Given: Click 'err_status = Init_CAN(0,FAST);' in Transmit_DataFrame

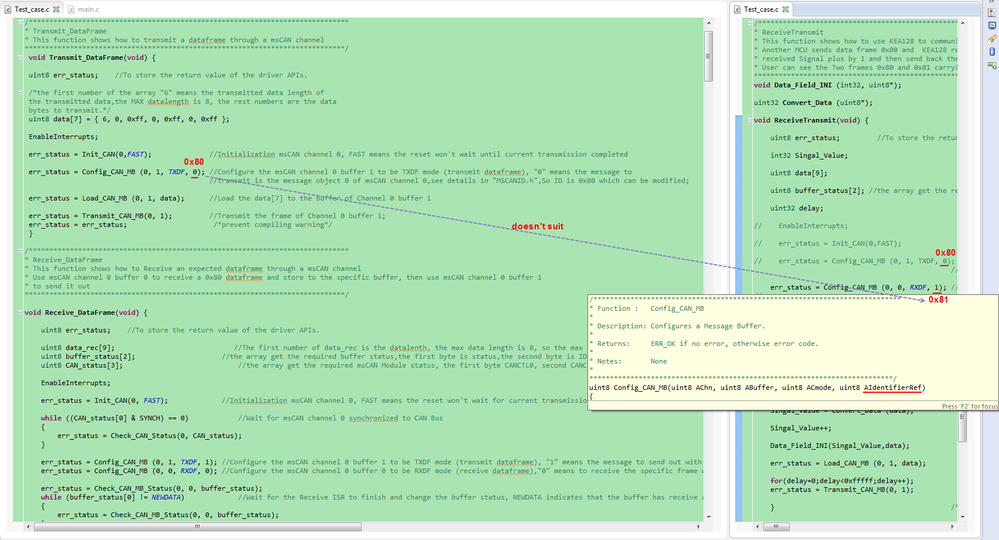Looking at the screenshot, I should click(90, 154).
